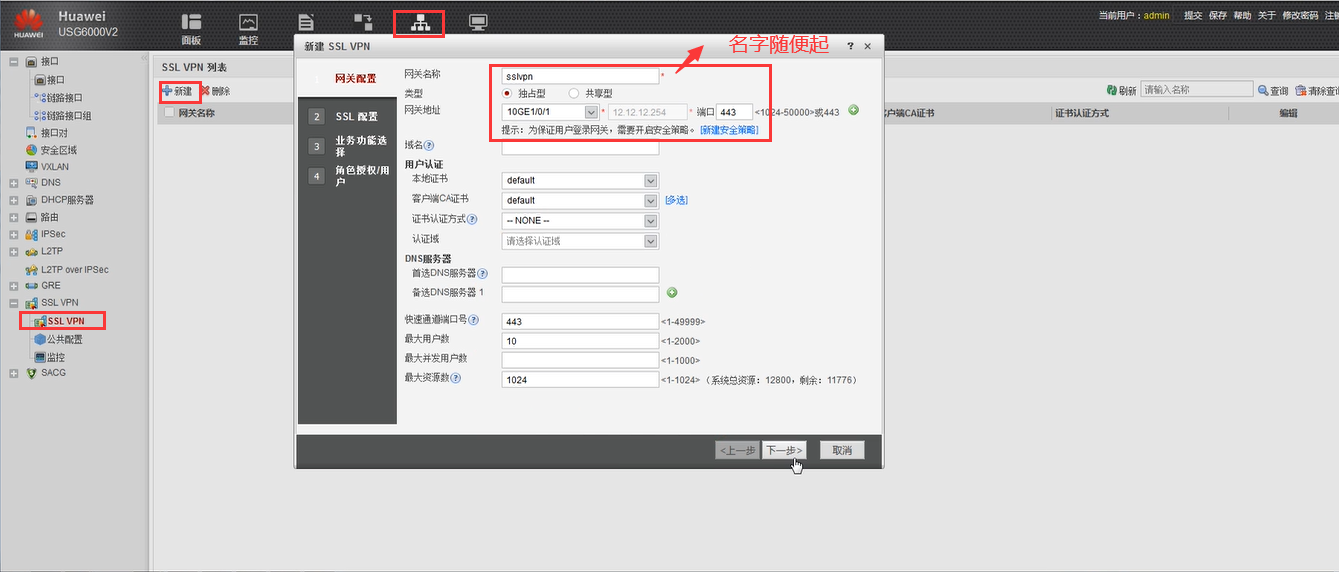Expand the DNS tree node
The width and height of the screenshot is (1339, 572).
click(13, 183)
